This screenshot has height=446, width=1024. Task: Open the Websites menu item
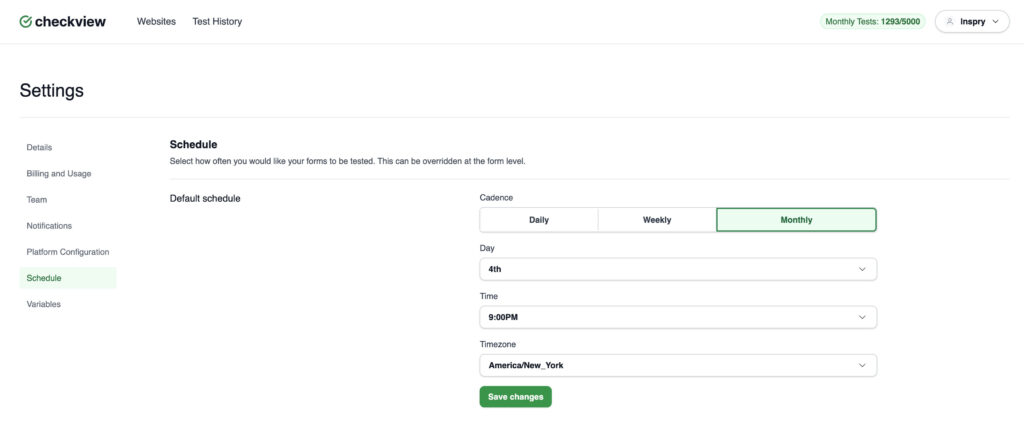(156, 21)
